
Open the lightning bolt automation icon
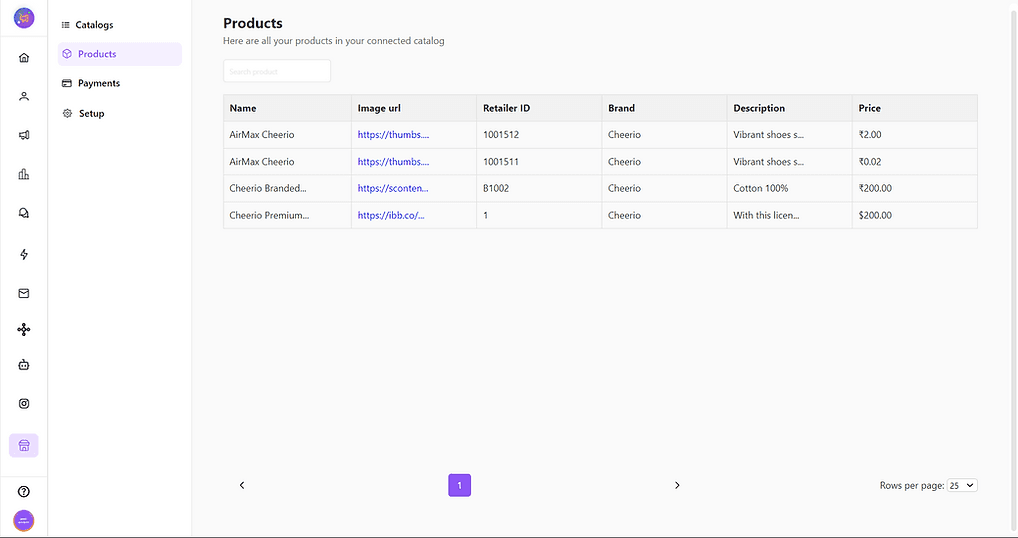[x=24, y=254]
